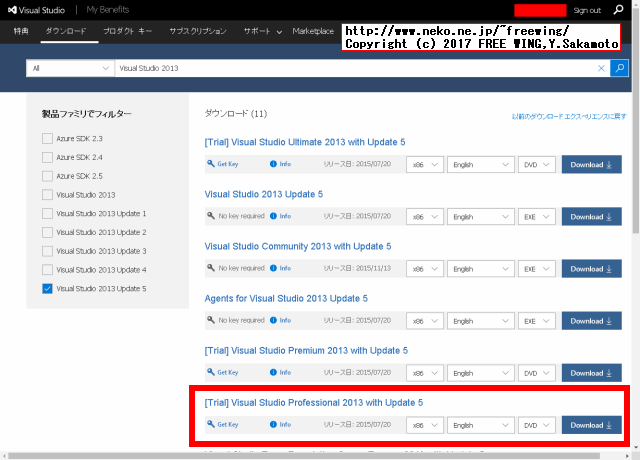Clear the search box with X icon
The image size is (640, 460).
tap(601, 68)
